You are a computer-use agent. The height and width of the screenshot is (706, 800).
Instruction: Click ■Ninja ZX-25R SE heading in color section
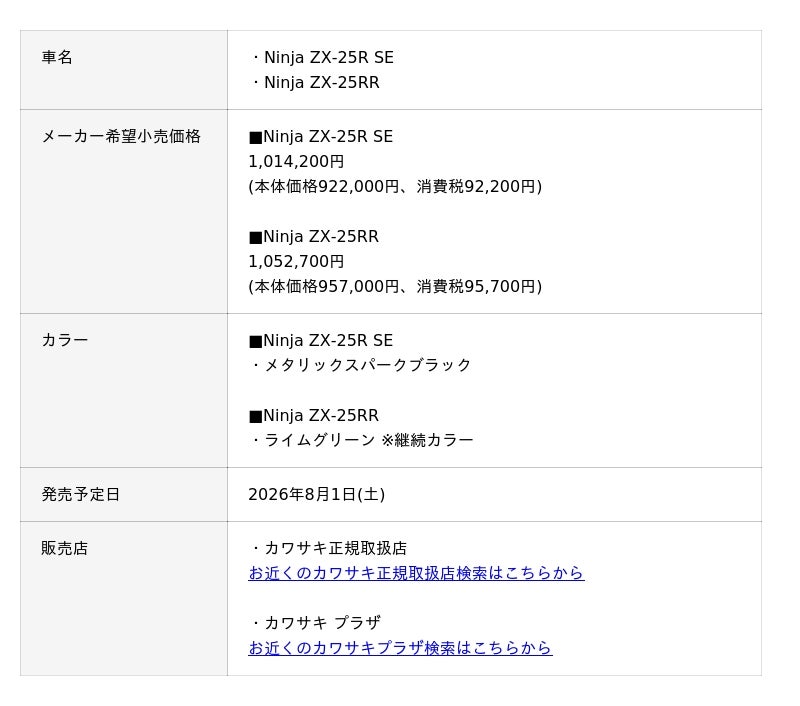tap(321, 341)
